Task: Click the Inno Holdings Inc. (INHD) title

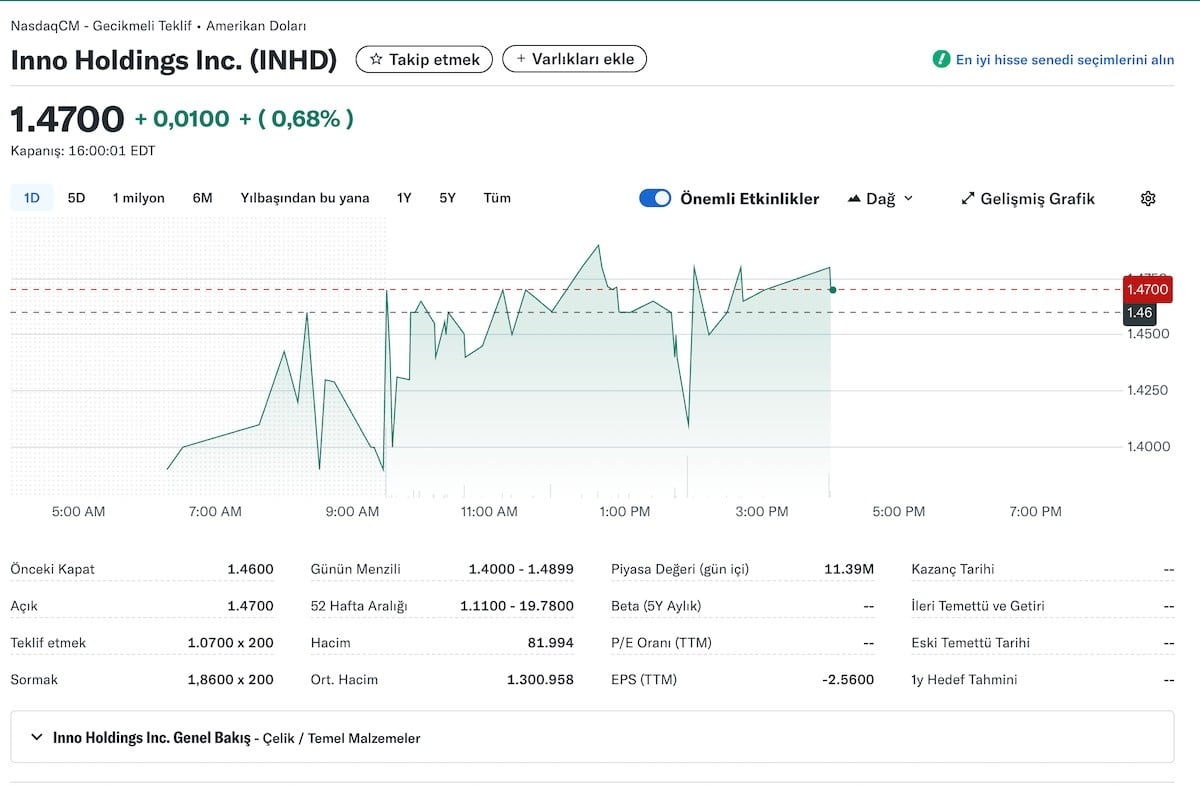Action: click(x=174, y=59)
